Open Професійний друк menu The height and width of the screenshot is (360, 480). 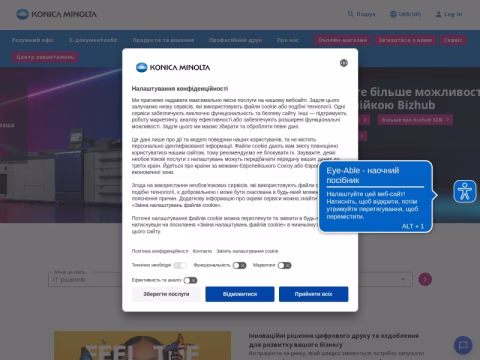(x=235, y=40)
